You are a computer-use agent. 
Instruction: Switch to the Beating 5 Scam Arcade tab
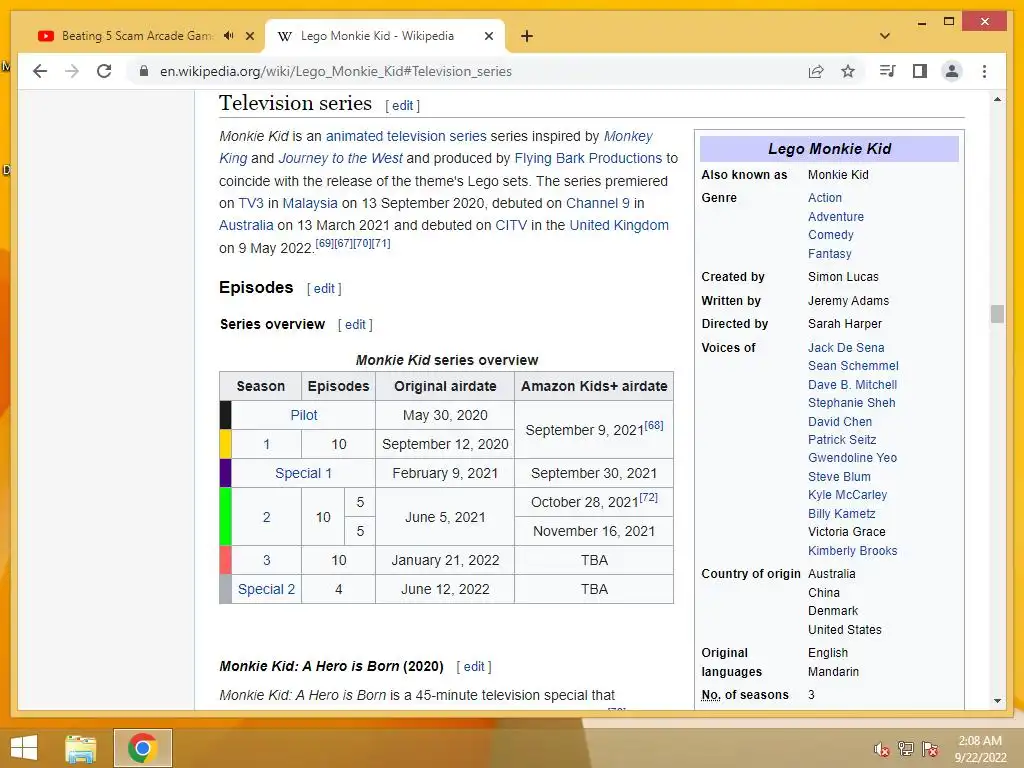coord(136,36)
